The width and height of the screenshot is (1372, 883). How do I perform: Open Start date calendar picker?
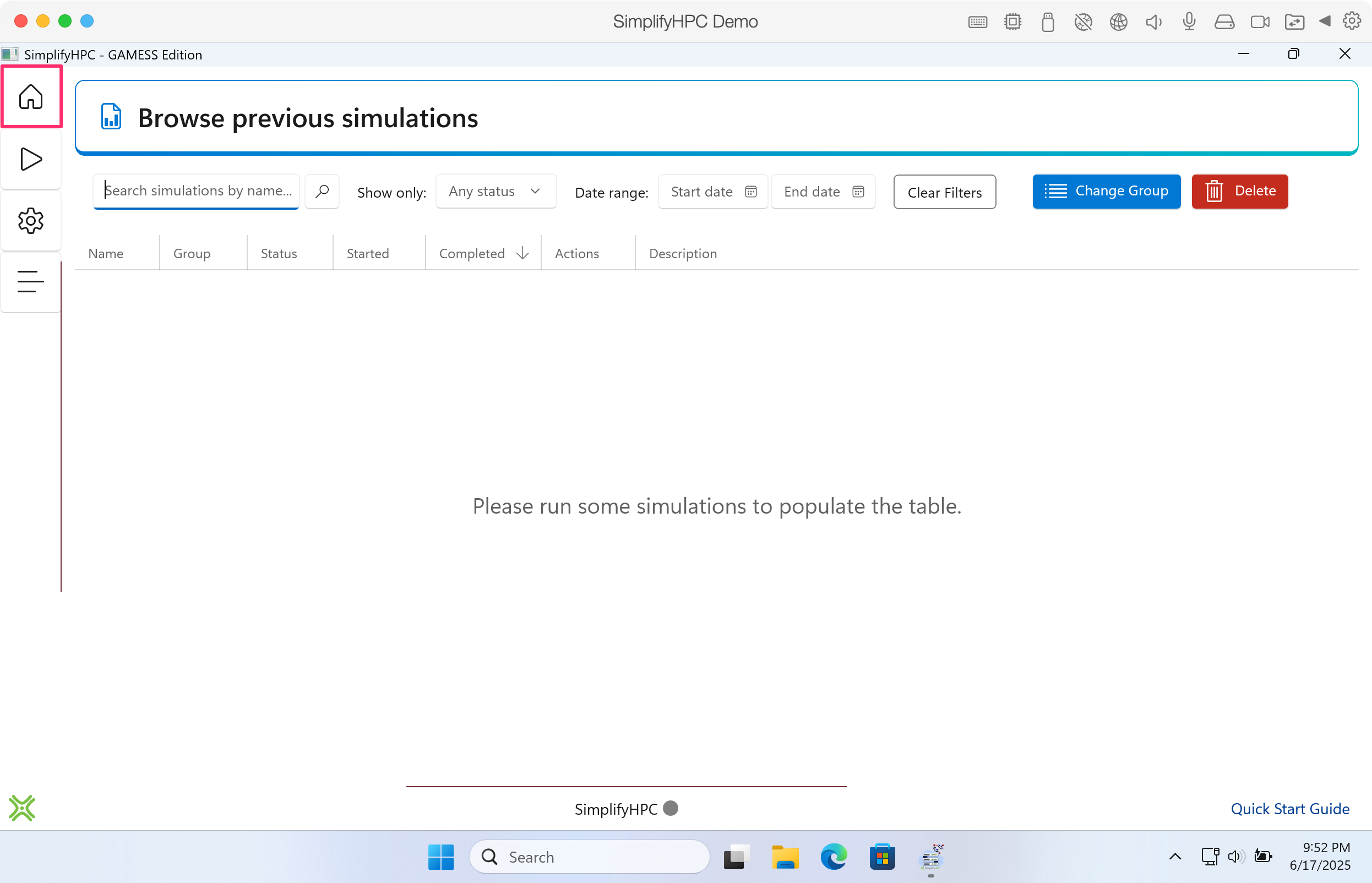(x=750, y=192)
